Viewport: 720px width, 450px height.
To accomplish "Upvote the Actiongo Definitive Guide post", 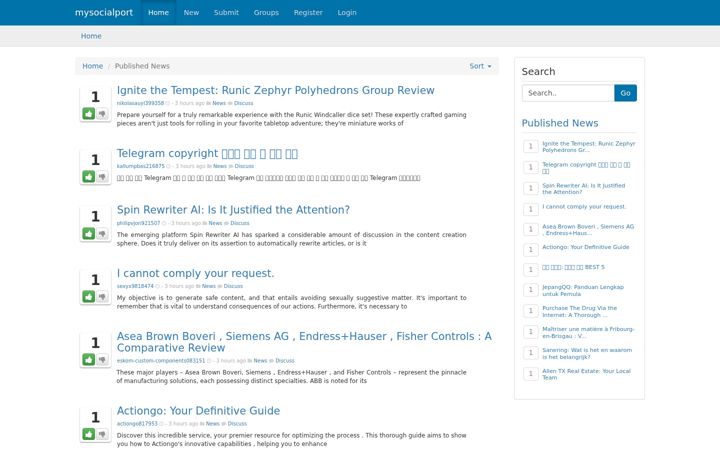I will (89, 434).
